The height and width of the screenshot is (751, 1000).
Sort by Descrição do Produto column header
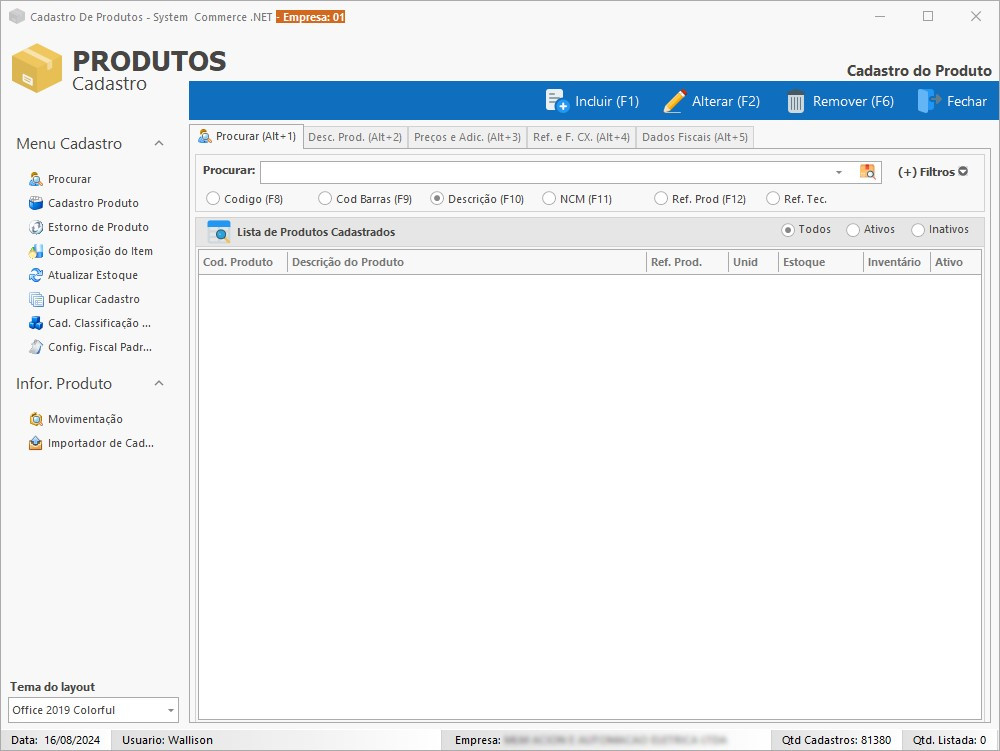(466, 262)
